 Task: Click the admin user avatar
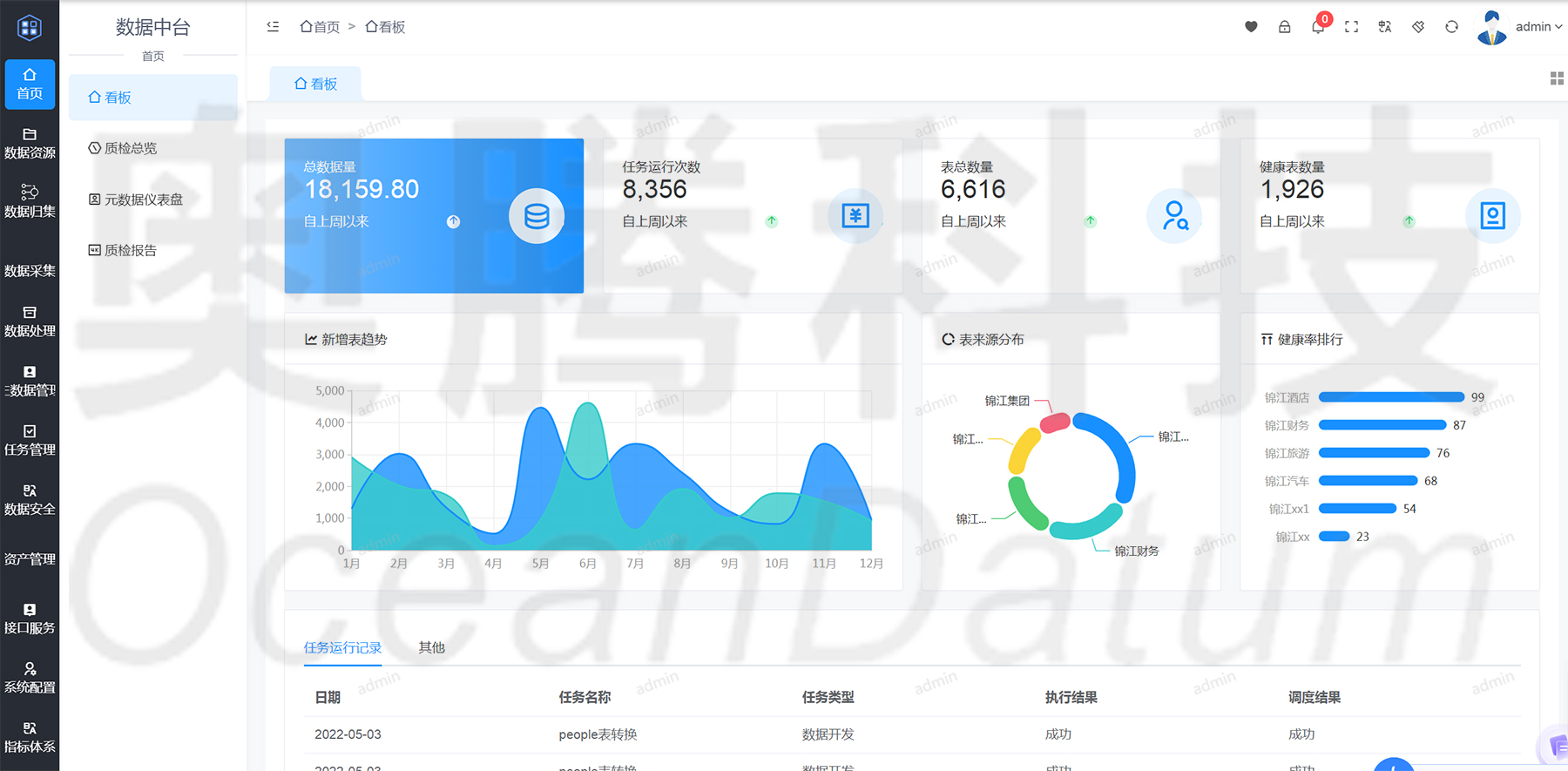pyautogui.click(x=1492, y=27)
